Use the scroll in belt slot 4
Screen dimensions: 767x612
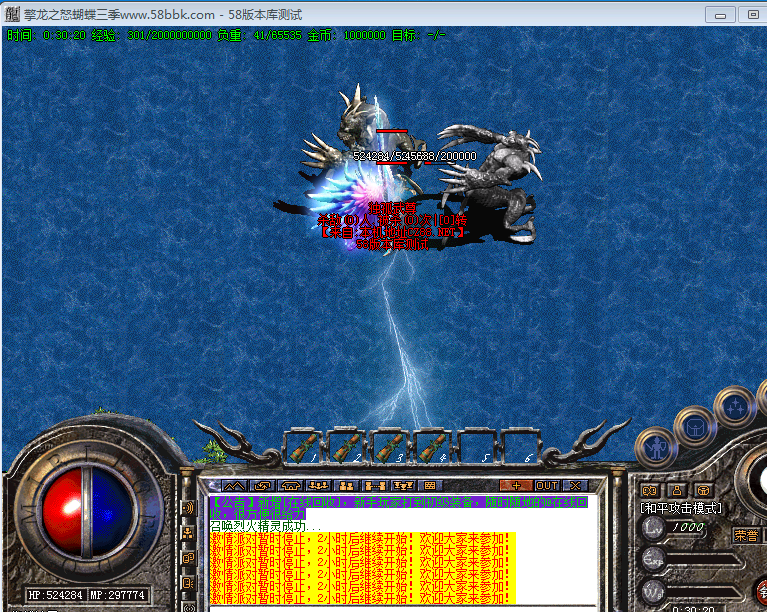433,448
